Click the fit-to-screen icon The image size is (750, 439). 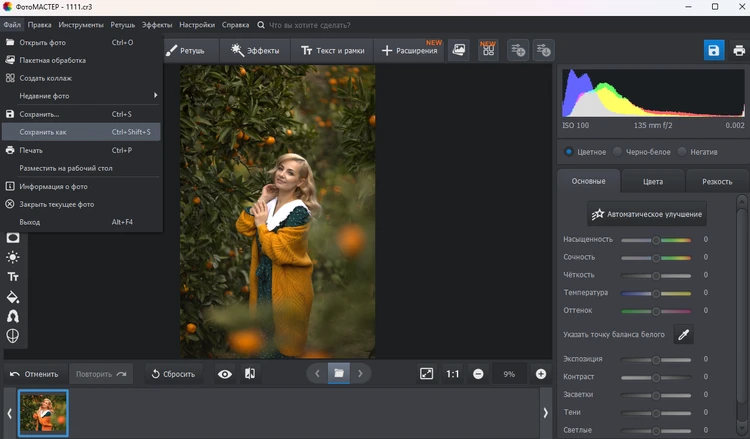(x=427, y=373)
